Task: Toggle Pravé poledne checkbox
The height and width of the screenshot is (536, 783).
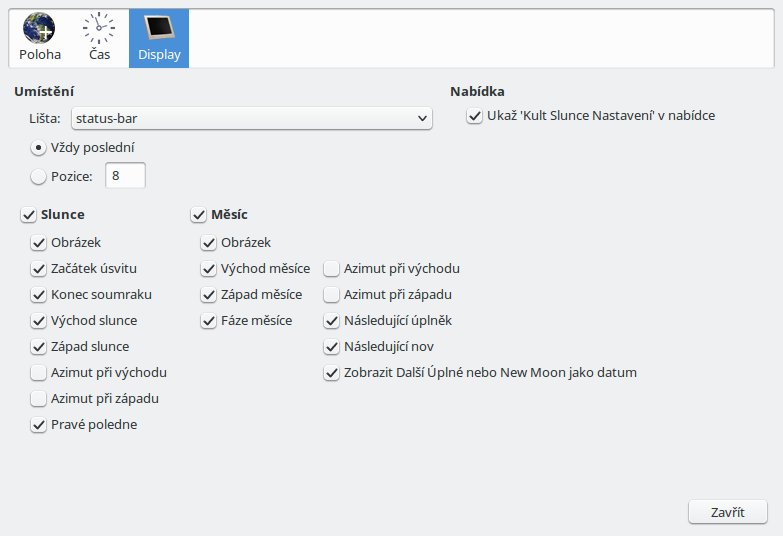Action: [x=38, y=425]
